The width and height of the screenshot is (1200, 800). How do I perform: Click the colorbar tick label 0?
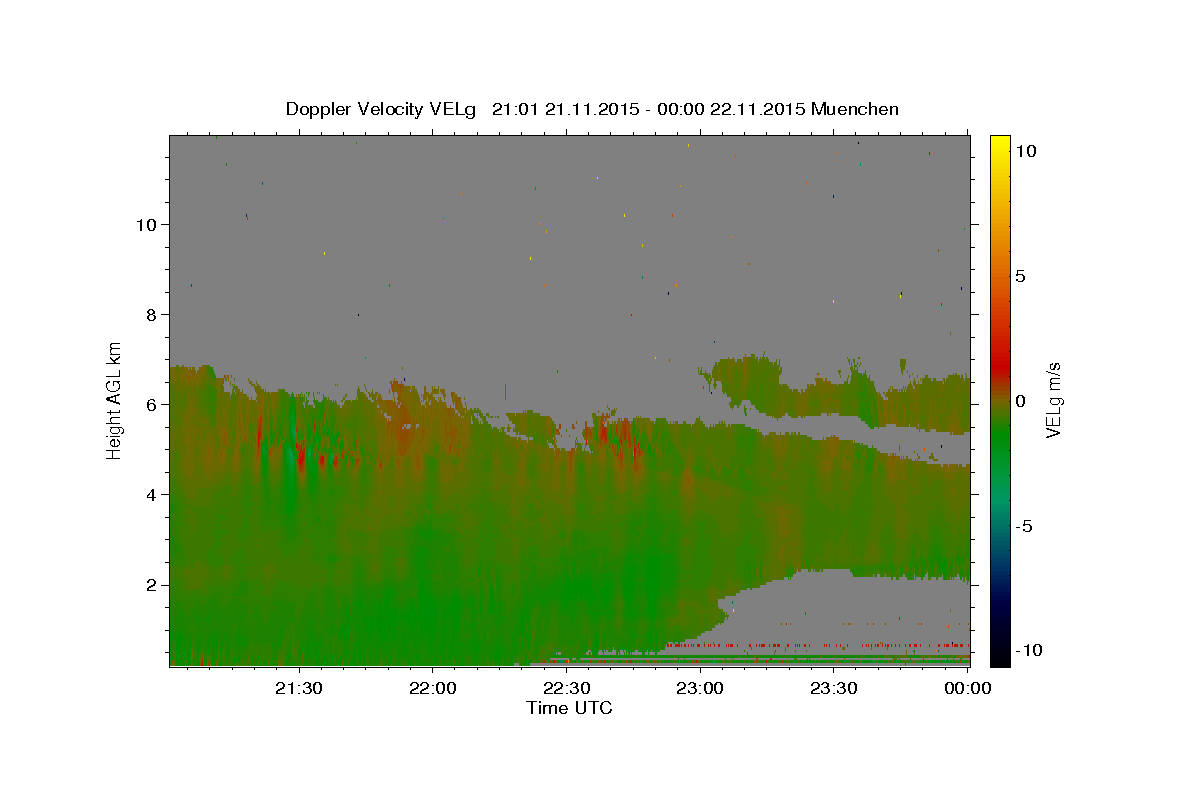[1021, 401]
